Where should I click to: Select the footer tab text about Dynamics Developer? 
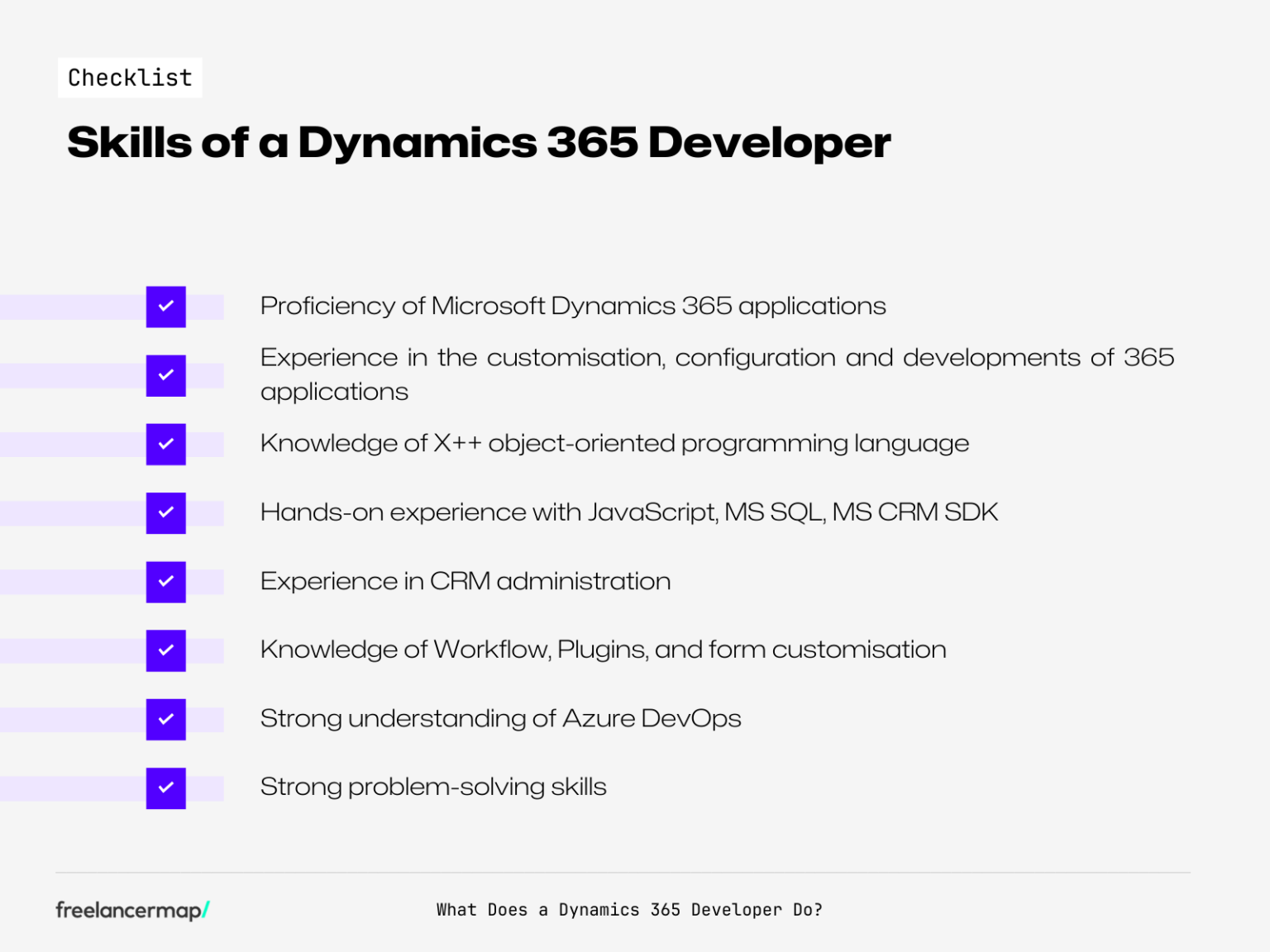click(x=630, y=909)
